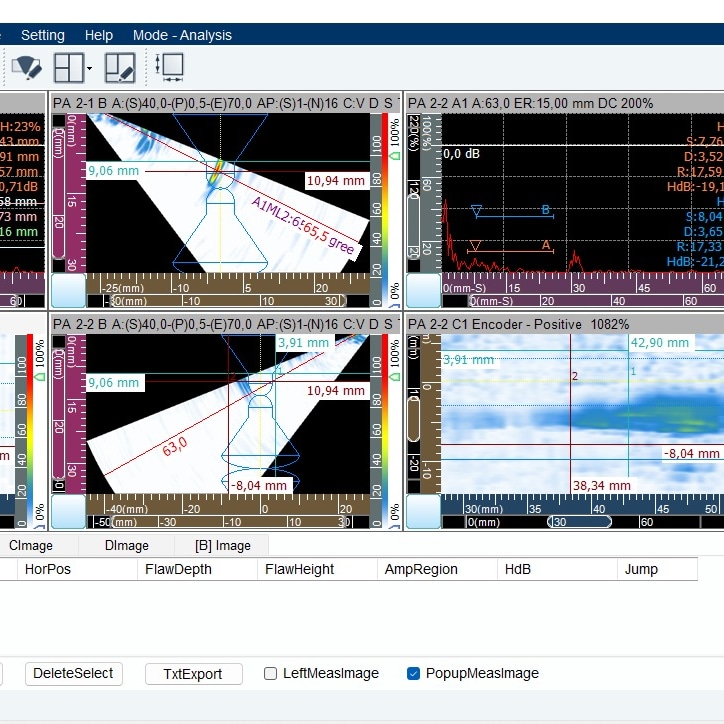The image size is (724, 724).
Task: Uncheck the PopupMeasImage checkbox
Action: [x=413, y=674]
